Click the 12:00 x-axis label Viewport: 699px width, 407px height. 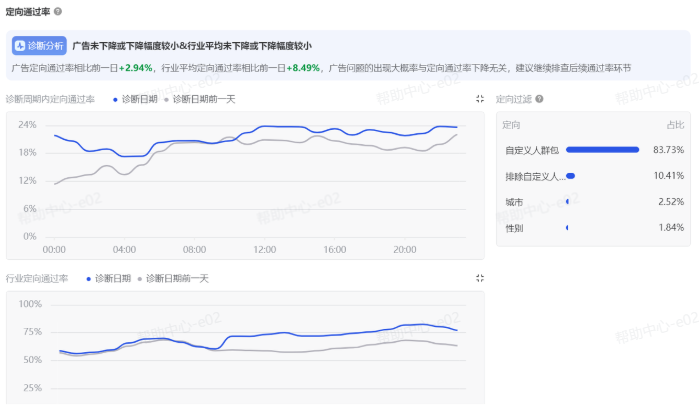click(x=265, y=250)
